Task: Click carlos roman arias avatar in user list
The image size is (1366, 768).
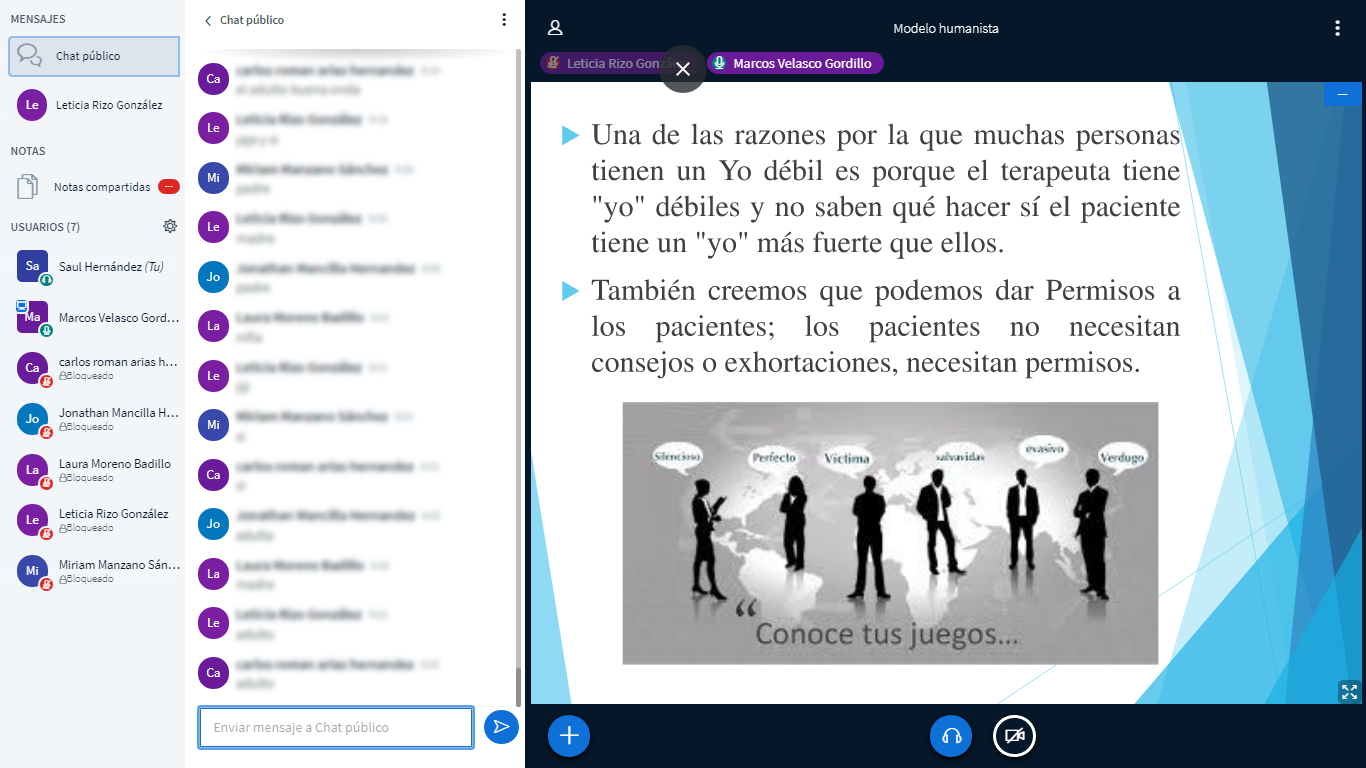Action: pyautogui.click(x=33, y=367)
